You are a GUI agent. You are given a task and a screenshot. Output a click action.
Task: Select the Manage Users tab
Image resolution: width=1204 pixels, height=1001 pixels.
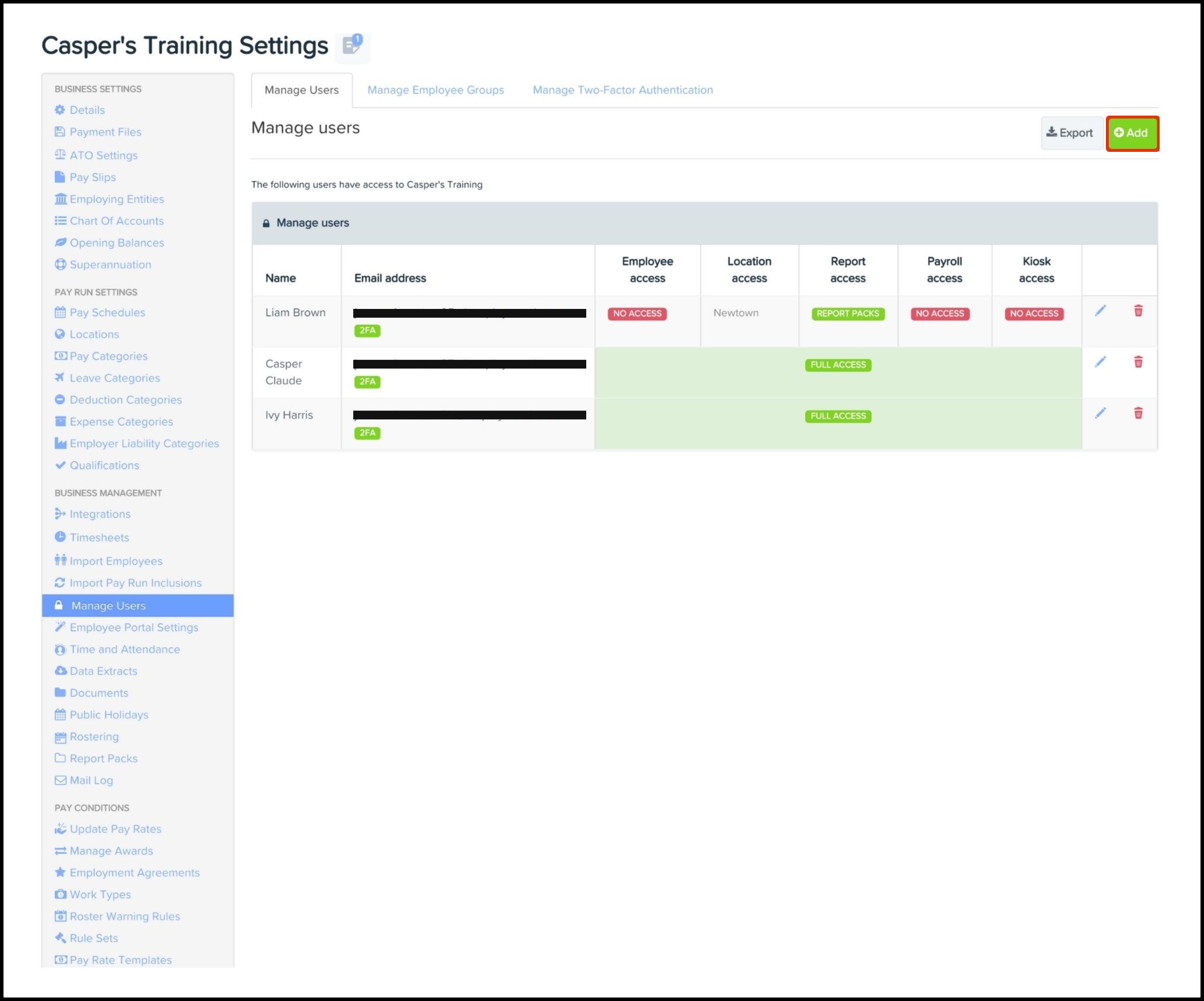[301, 90]
